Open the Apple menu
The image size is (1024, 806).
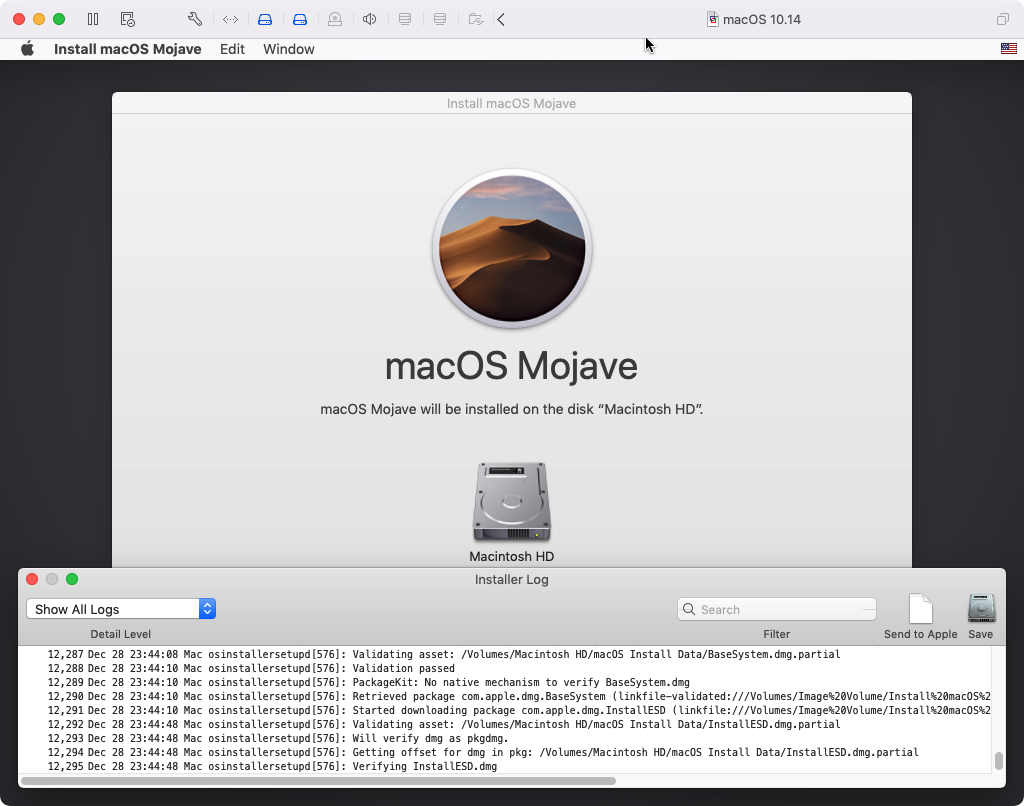(27, 49)
